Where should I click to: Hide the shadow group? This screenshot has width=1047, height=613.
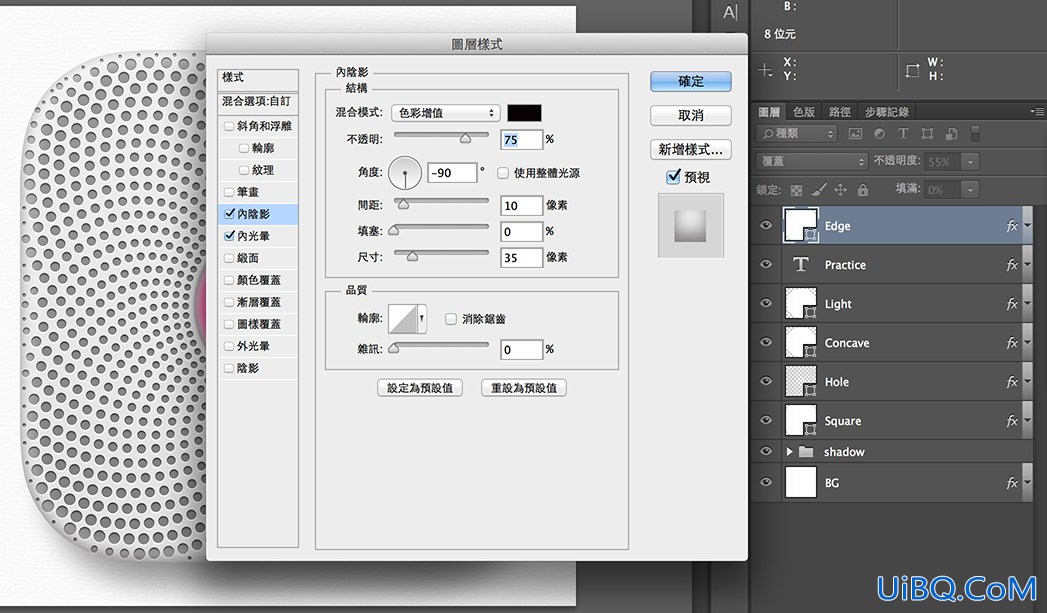(x=766, y=451)
